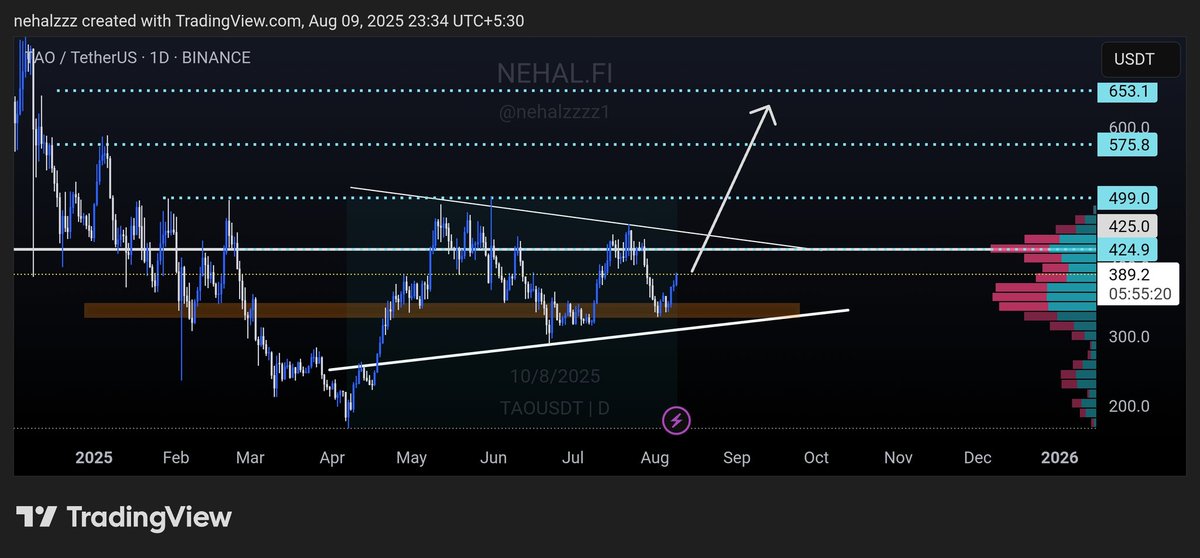Select the 499.0 price level label

[1127, 198]
